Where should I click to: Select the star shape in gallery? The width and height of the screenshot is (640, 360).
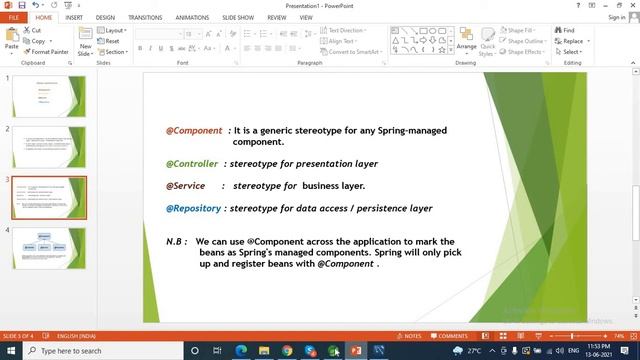442,50
